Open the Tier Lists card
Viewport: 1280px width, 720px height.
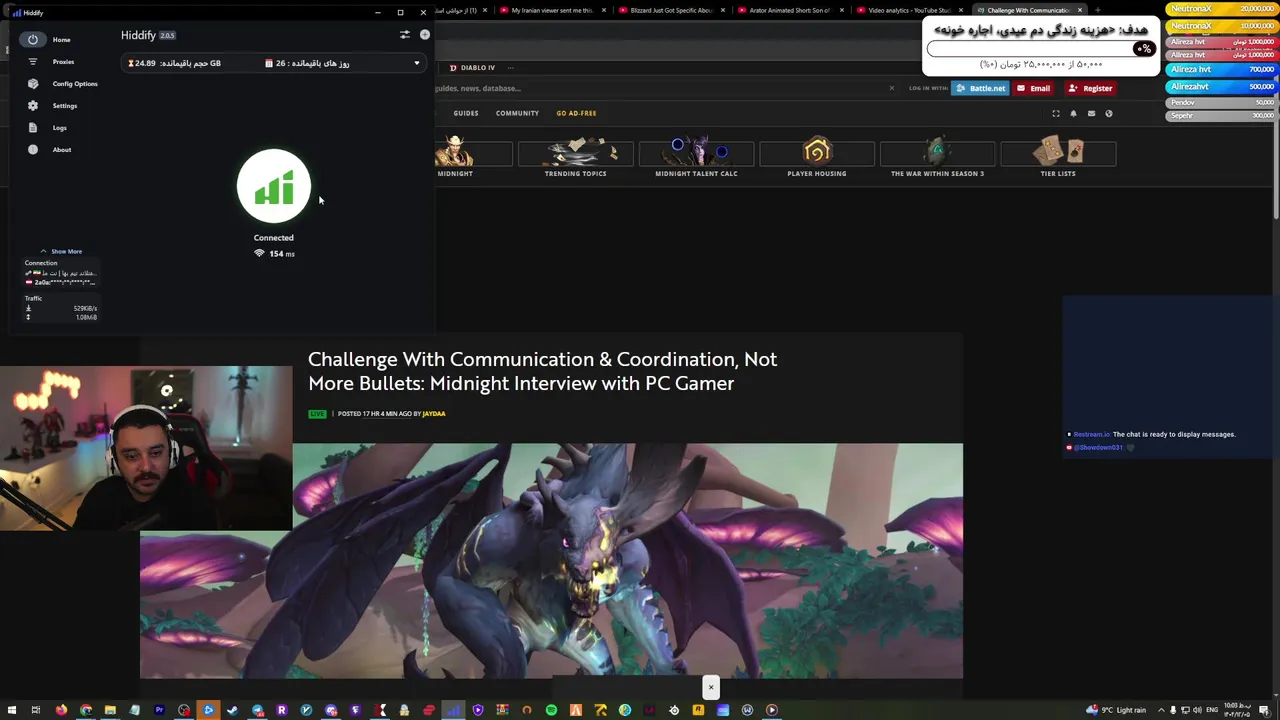coord(1058,157)
